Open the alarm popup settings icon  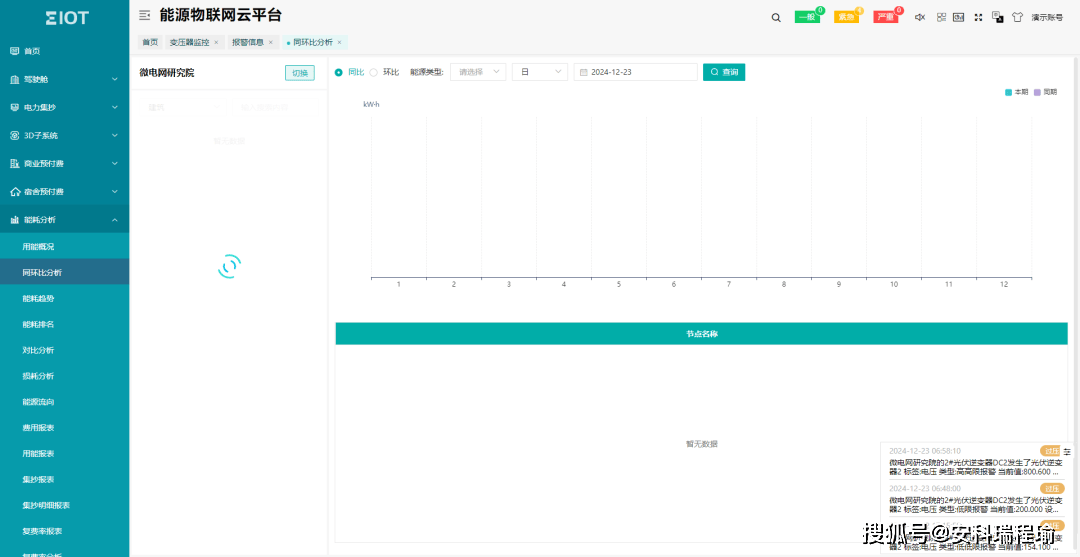[1067, 452]
